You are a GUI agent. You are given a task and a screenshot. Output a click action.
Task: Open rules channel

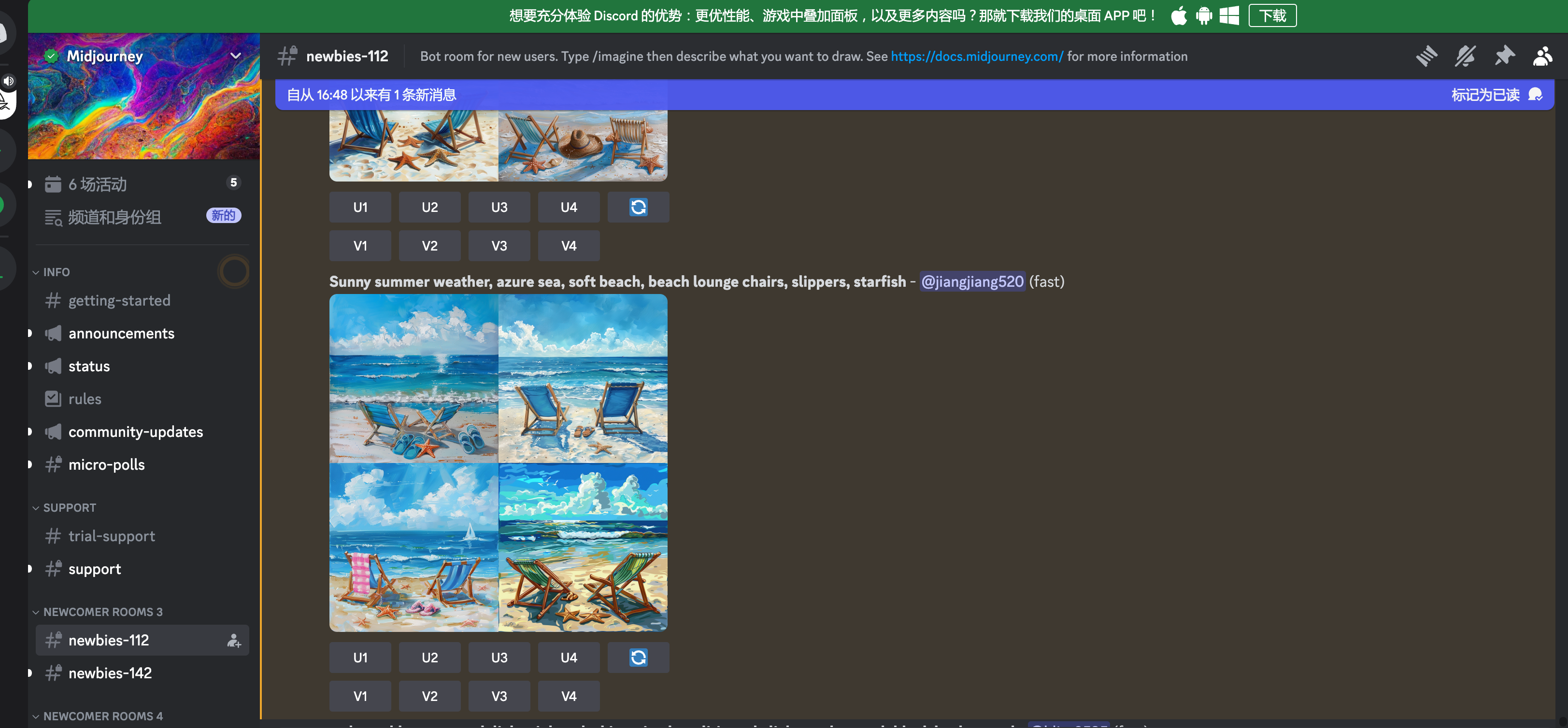[x=143, y=399]
